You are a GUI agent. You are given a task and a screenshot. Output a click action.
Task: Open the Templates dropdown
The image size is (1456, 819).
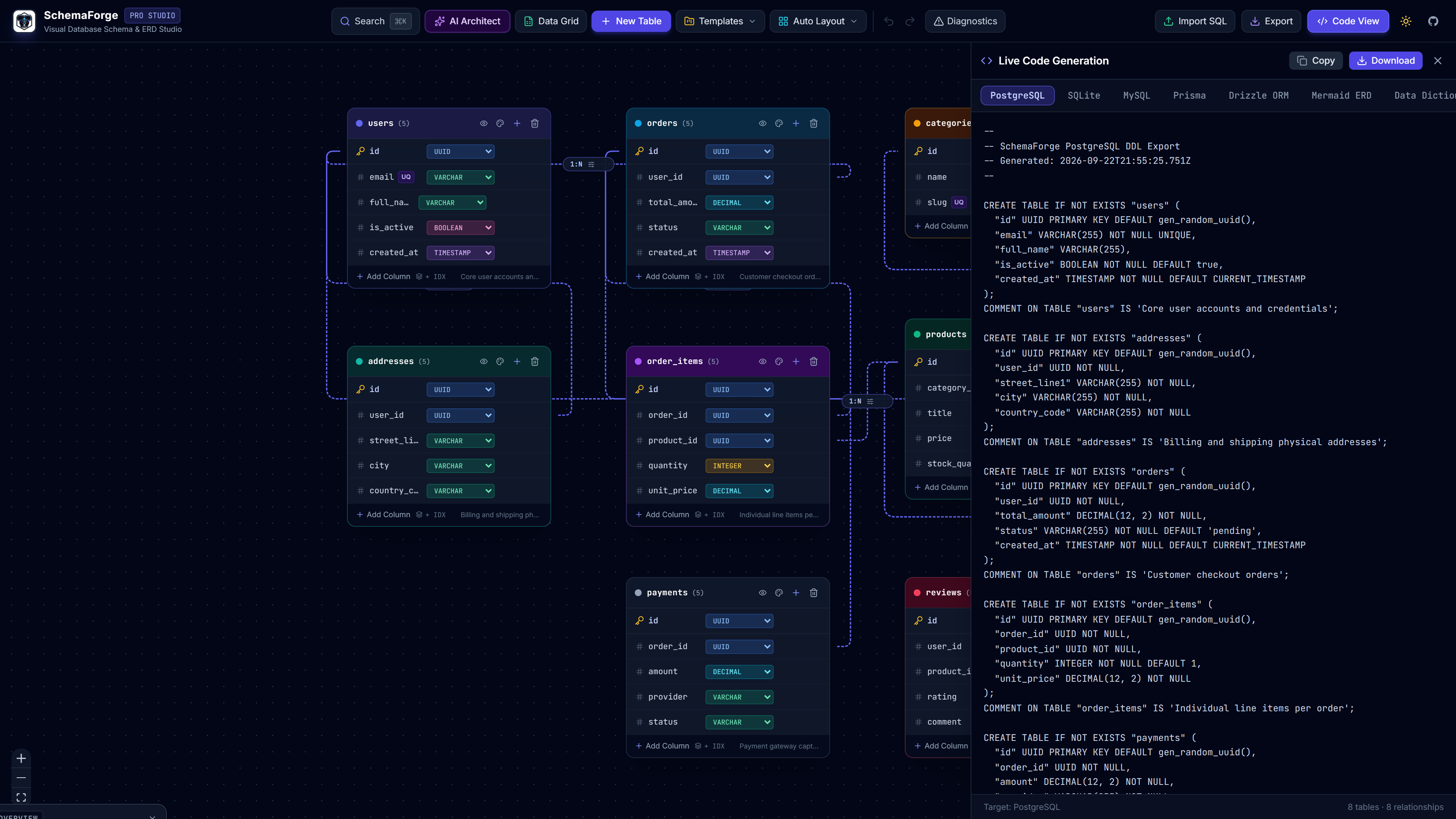coord(720,21)
